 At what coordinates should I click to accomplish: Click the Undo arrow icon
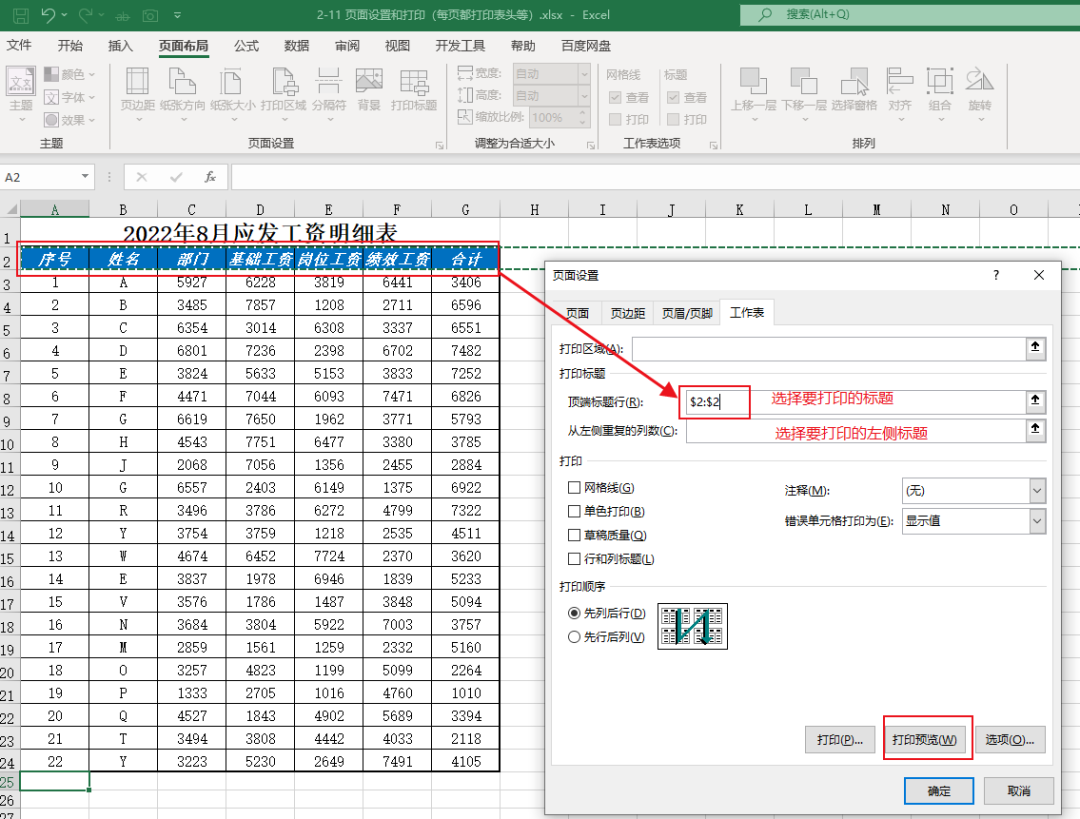point(48,14)
